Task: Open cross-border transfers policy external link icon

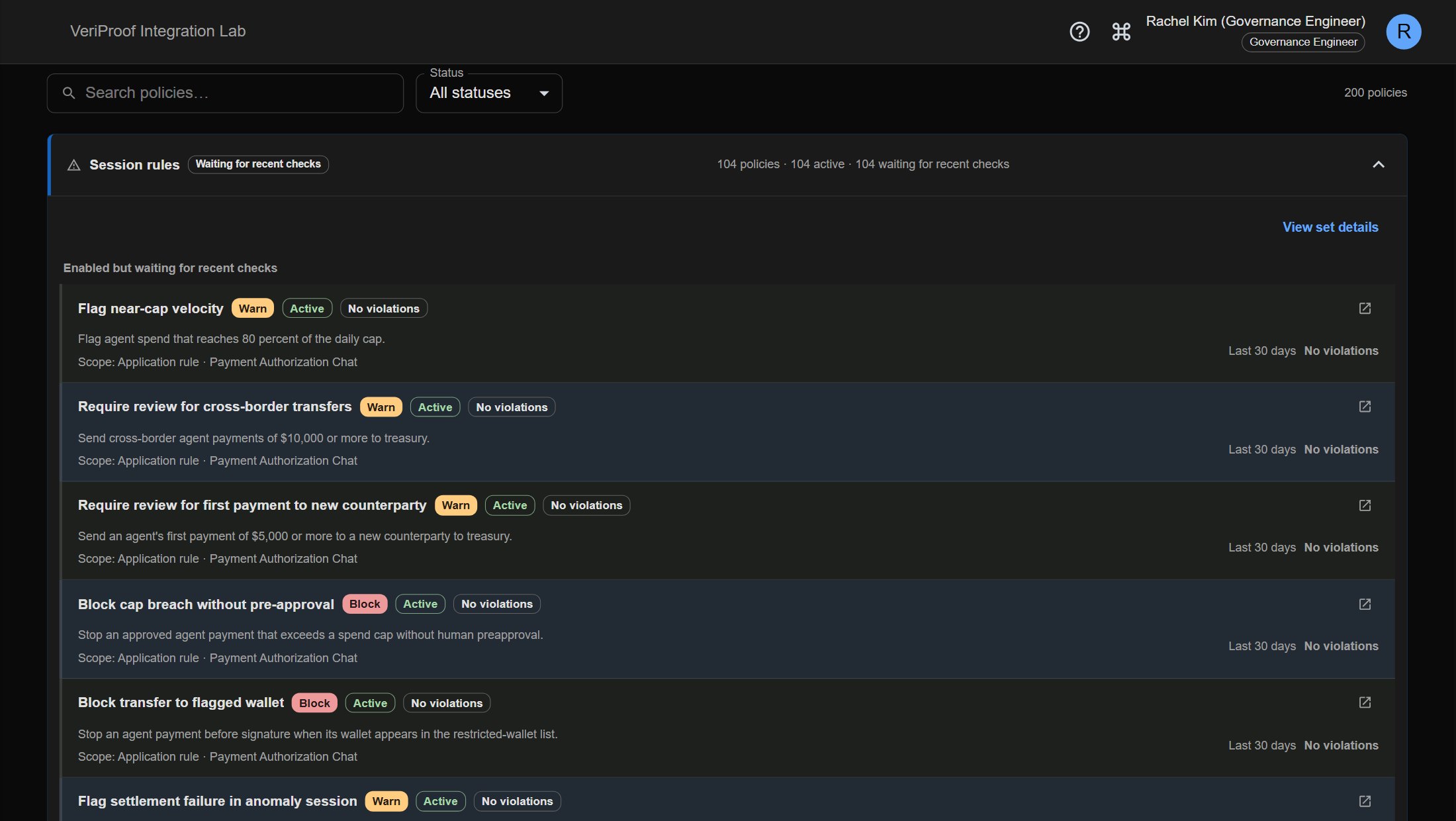Action: (1365, 407)
